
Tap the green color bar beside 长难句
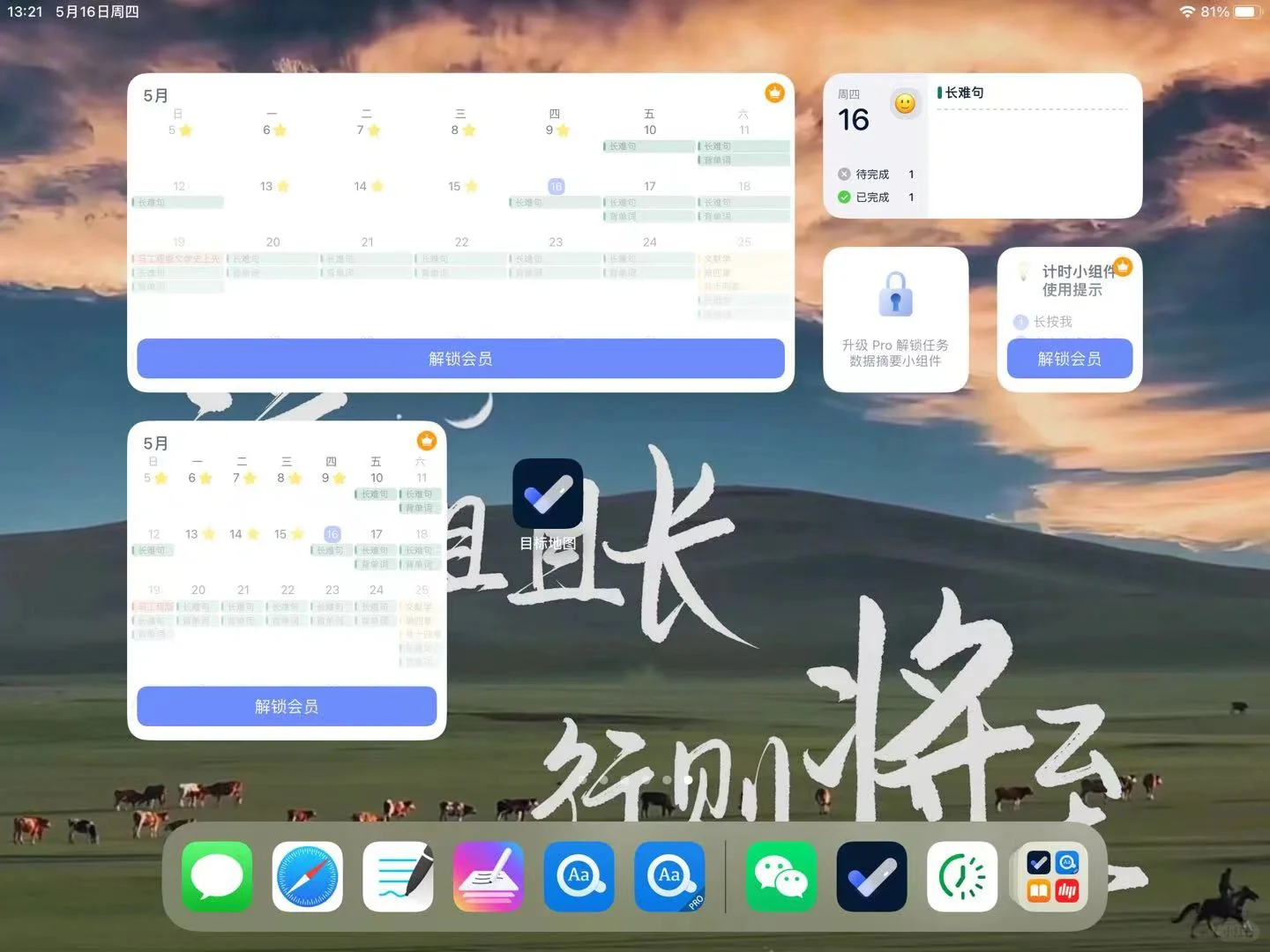938,92
